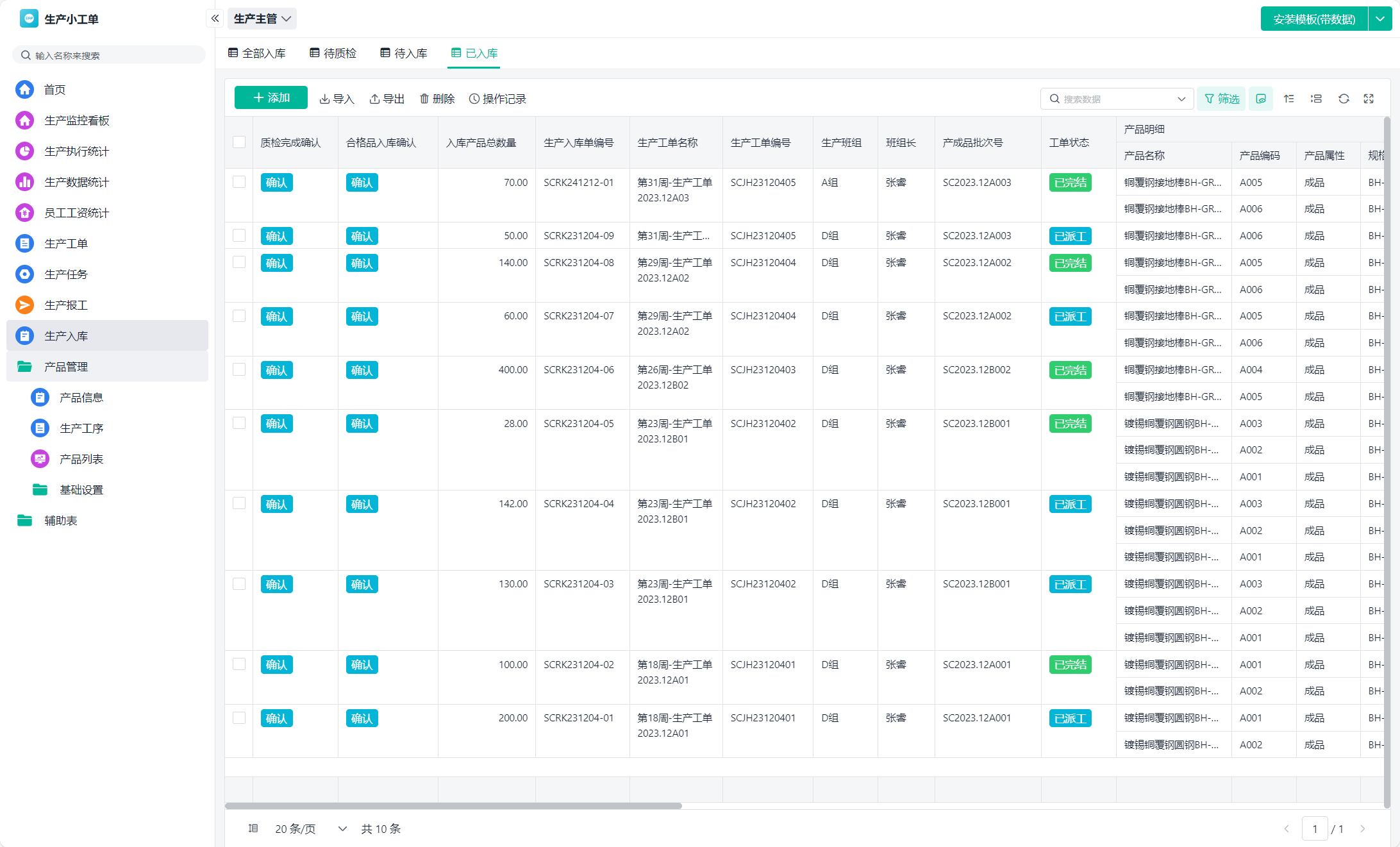Click the 添加 button

click(x=271, y=98)
